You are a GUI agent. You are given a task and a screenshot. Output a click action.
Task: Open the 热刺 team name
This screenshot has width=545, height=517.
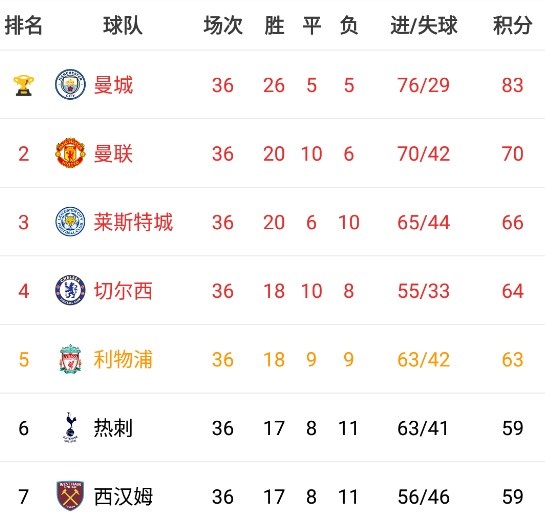[113, 428]
